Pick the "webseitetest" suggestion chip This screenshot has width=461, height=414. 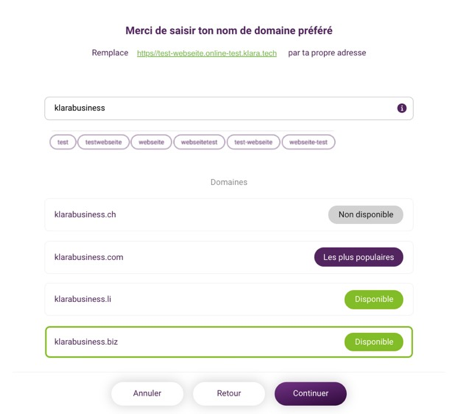pyautogui.click(x=199, y=142)
